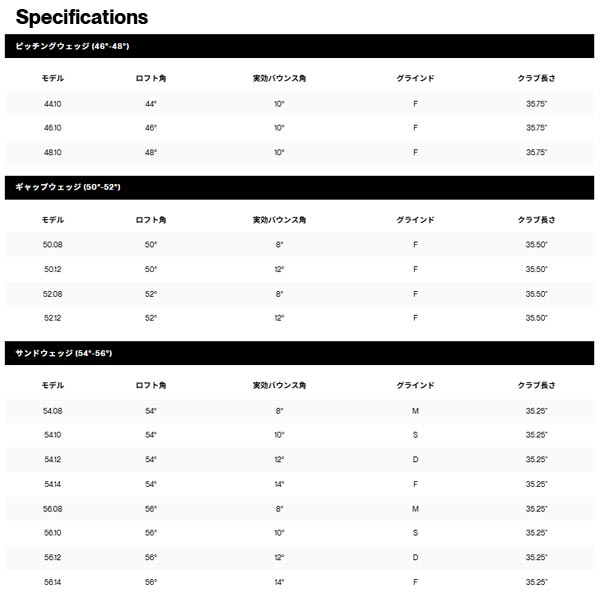Select model 54.08 in sand wedge table
The image size is (600, 600).
click(53, 411)
